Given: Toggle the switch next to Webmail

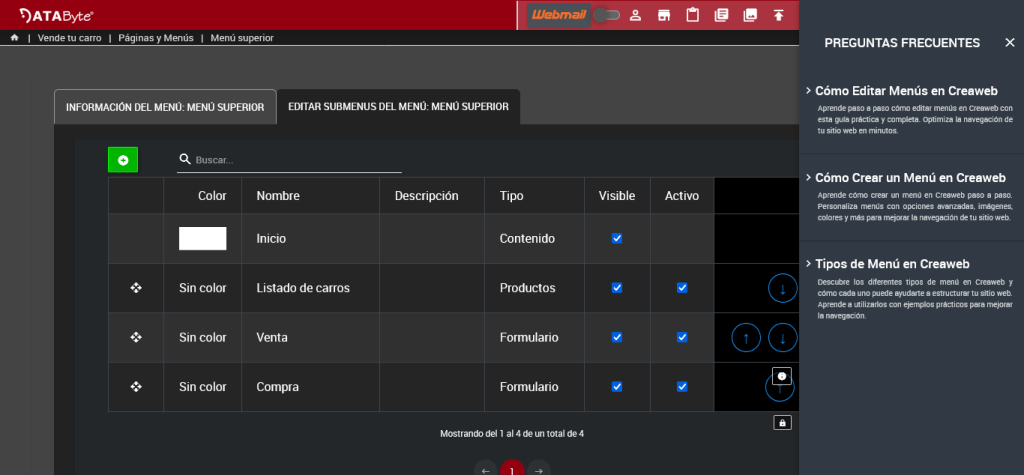Looking at the screenshot, I should point(606,15).
